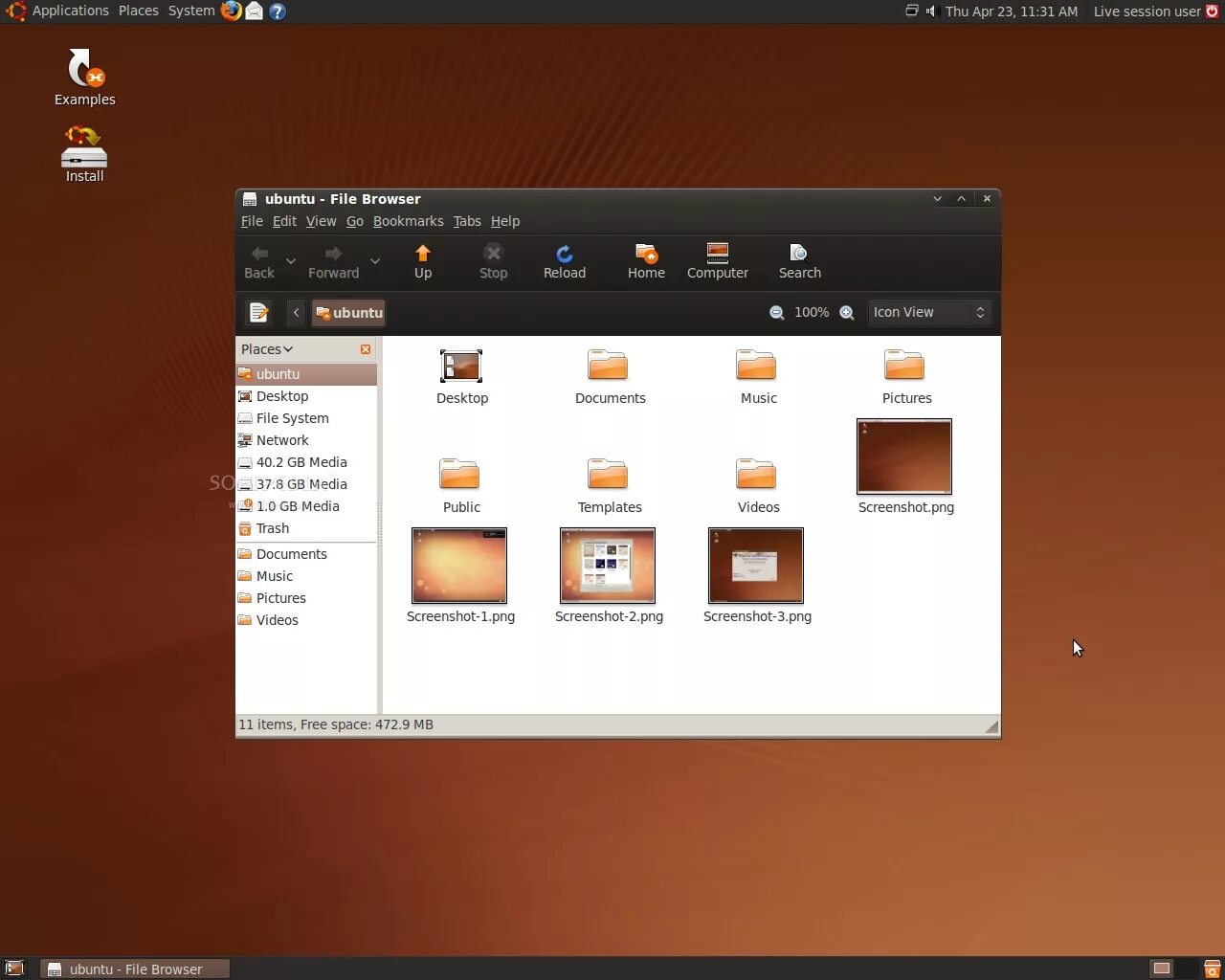
Task: Select the ubuntu path bar button
Action: pos(348,313)
